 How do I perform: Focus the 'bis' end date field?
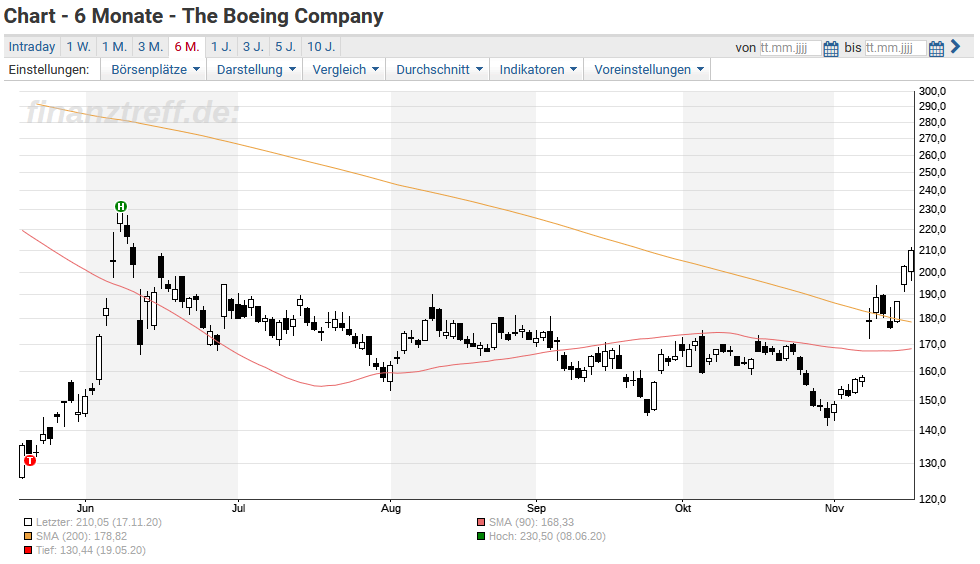(x=895, y=48)
